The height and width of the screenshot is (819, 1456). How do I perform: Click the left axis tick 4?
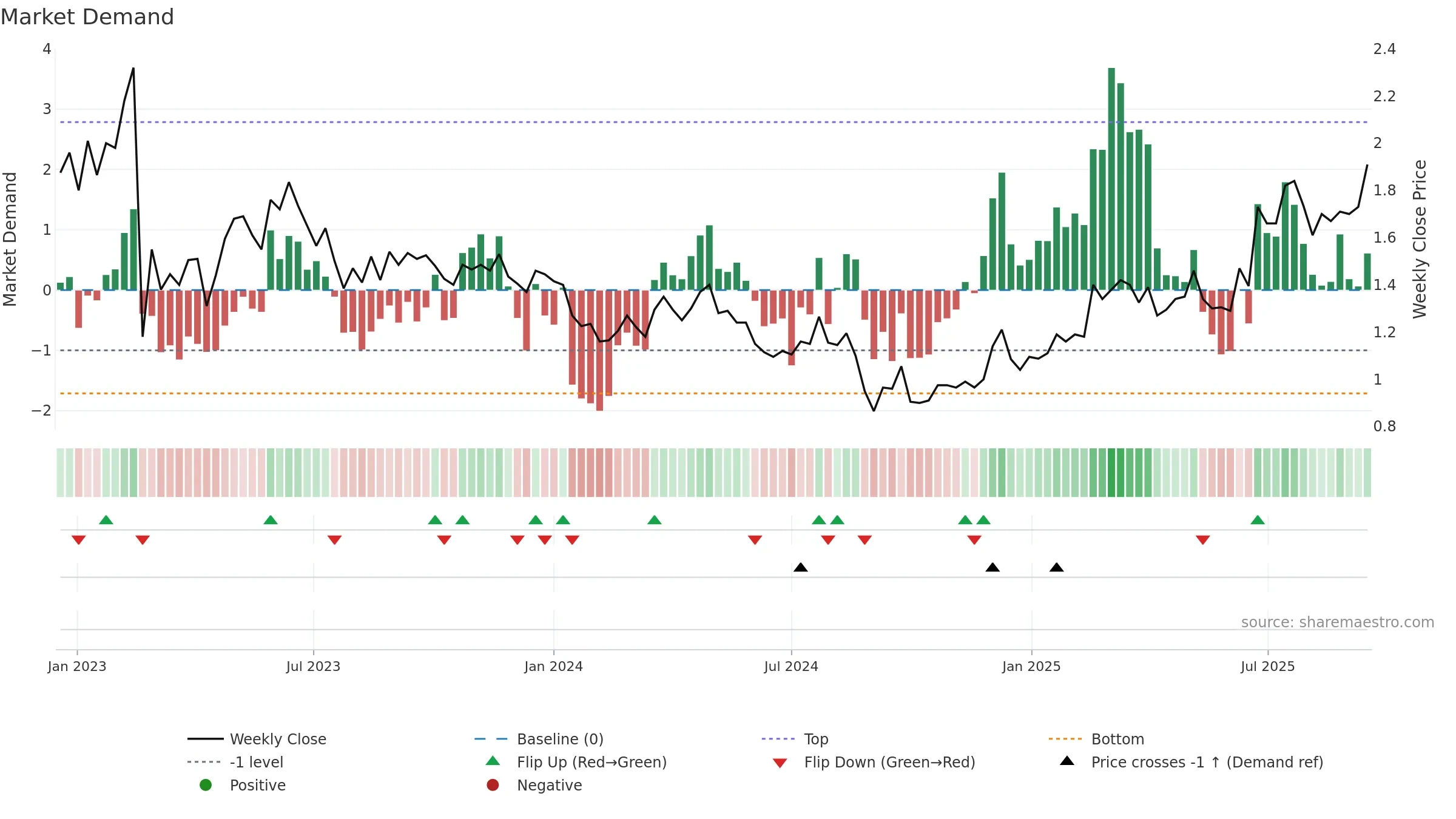click(x=47, y=49)
